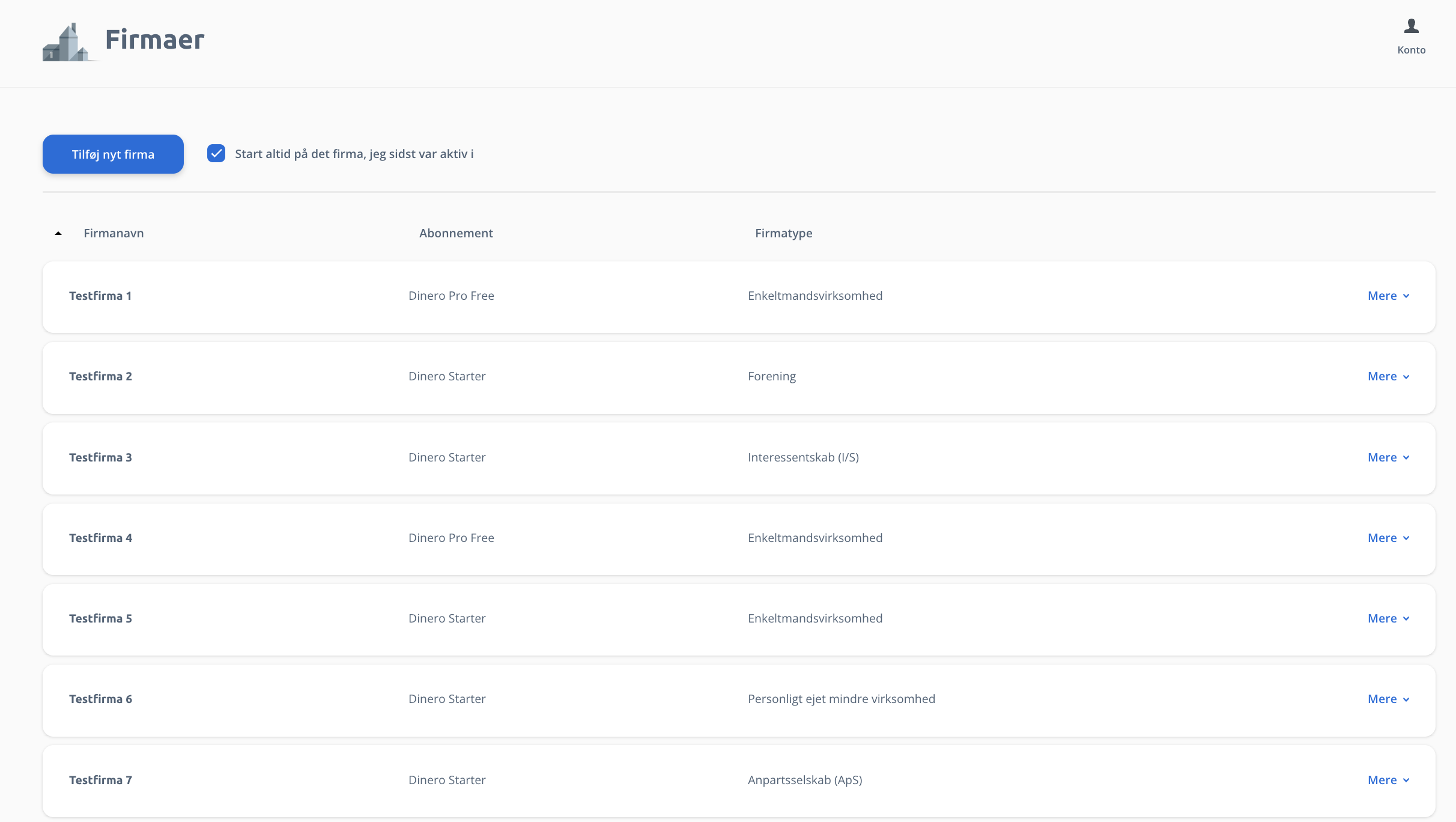Click 'Dinero Pro Free' for Testfirma 4
The width and height of the screenshot is (1456, 822).
pyautogui.click(x=451, y=538)
